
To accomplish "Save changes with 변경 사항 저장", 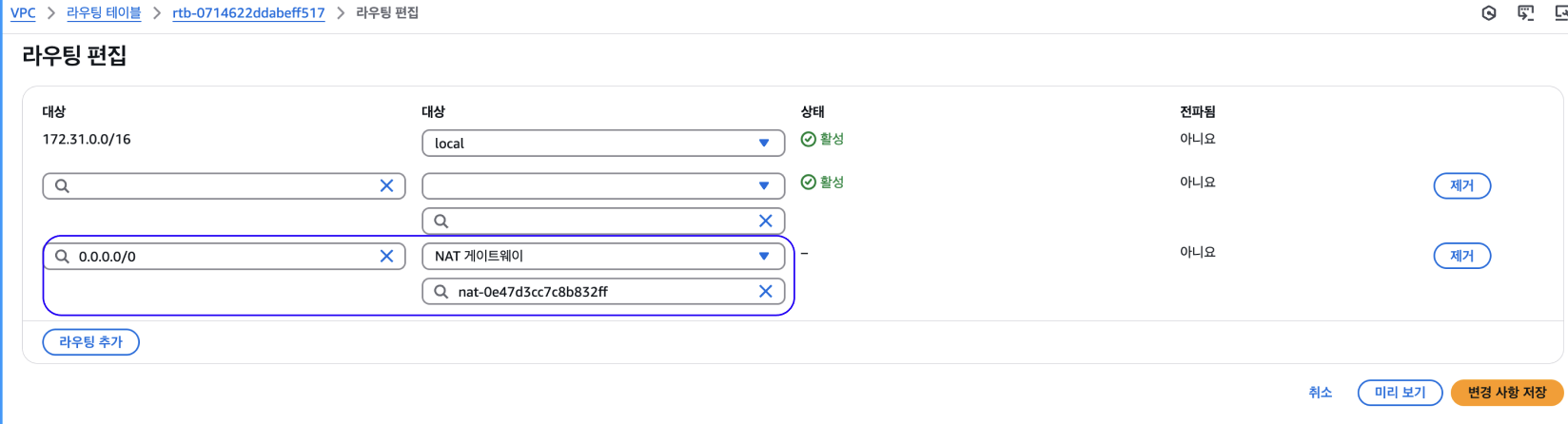I will click(1506, 393).
